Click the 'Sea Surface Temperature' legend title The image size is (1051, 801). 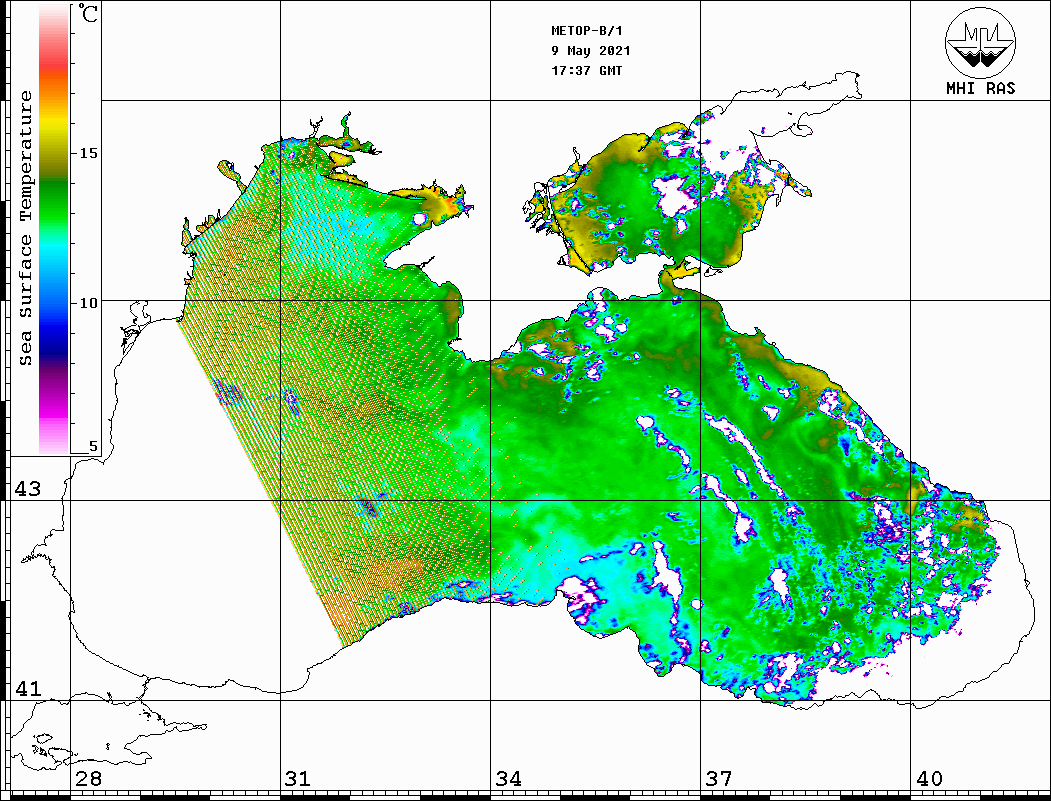tap(25, 228)
